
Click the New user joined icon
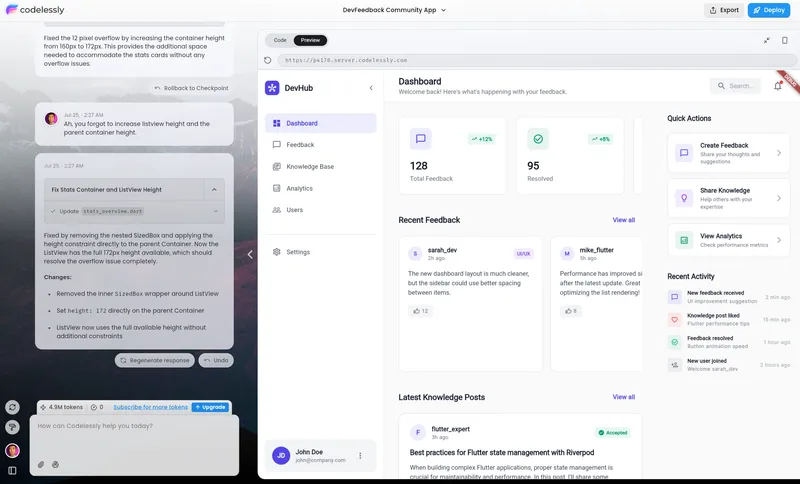[674, 365]
